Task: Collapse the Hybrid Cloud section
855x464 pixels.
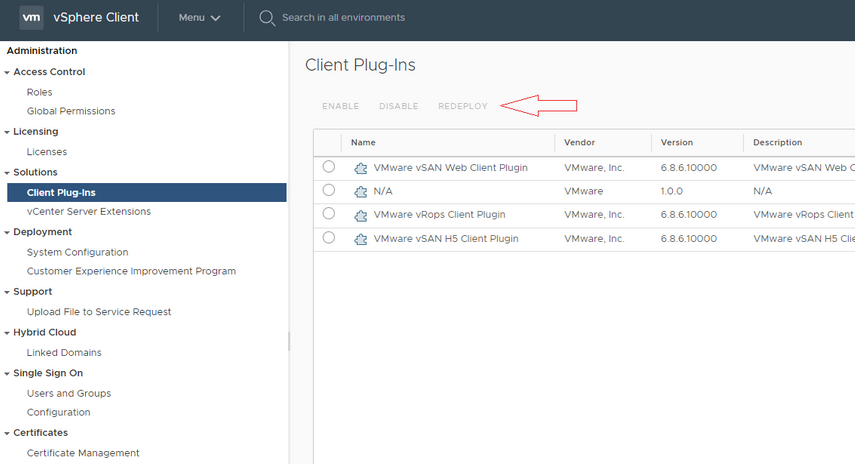Action: (7, 333)
